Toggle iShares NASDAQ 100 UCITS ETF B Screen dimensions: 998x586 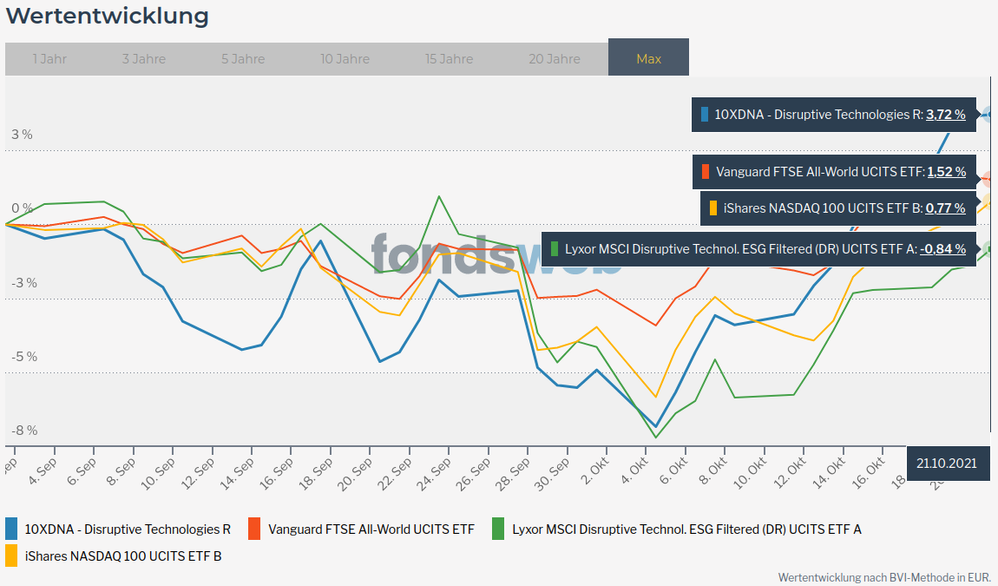123,555
